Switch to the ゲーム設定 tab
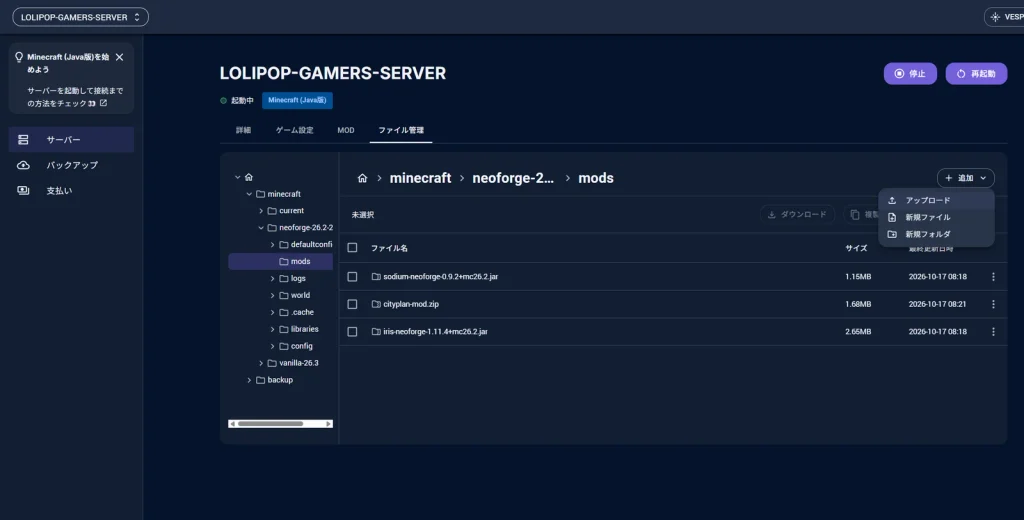This screenshot has height=520, width=1024. (295, 131)
